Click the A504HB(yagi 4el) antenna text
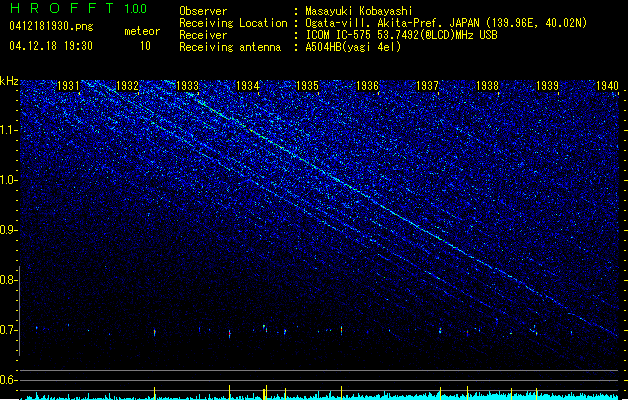The height and width of the screenshot is (400, 629). 353,47
